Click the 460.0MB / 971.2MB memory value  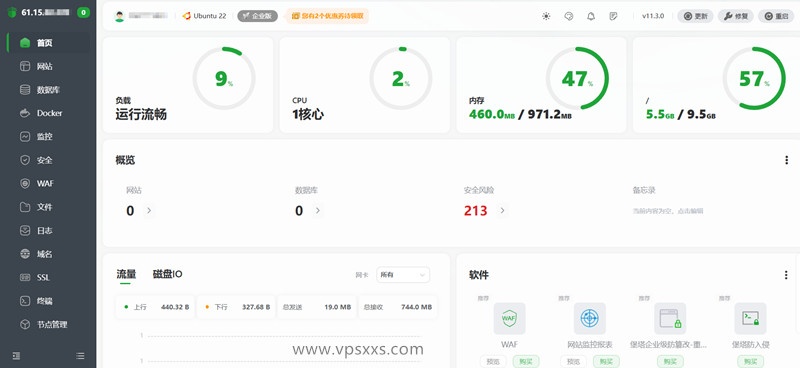pyautogui.click(x=520, y=114)
